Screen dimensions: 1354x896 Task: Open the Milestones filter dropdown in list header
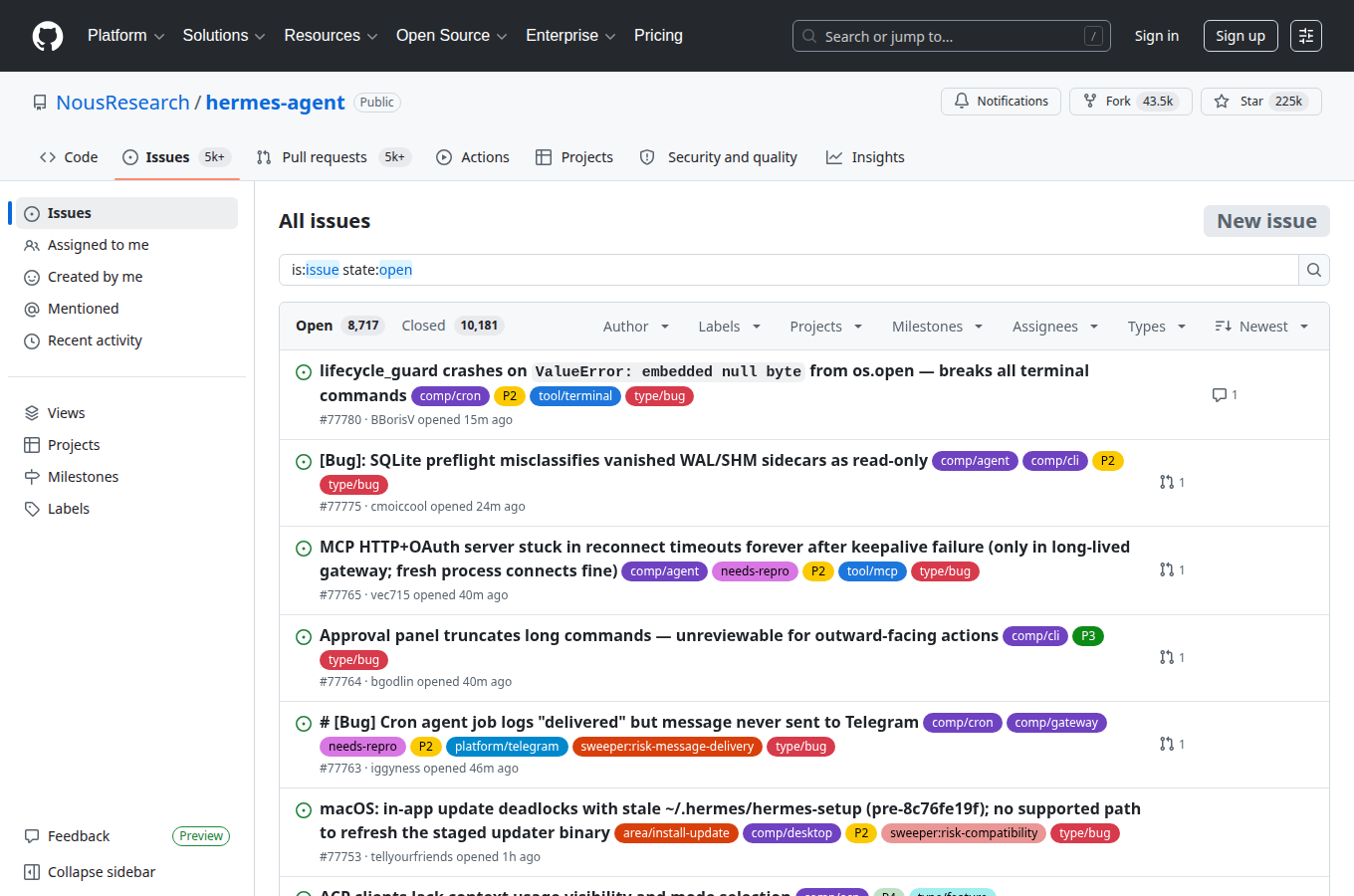pos(938,327)
